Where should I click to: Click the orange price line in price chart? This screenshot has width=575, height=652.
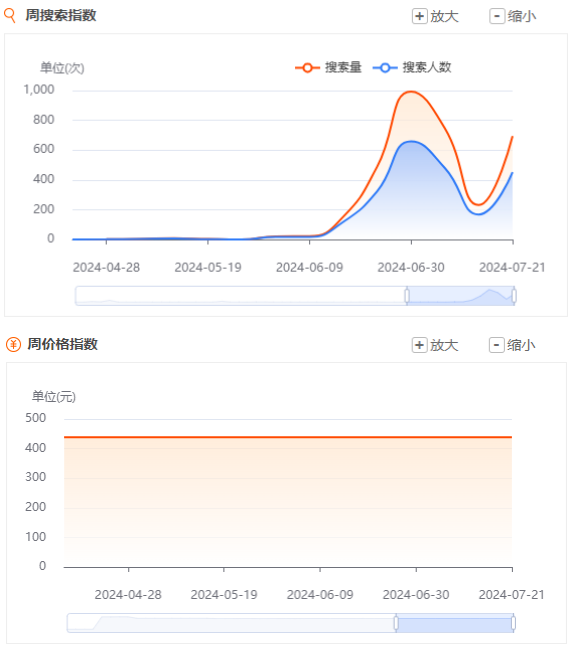(x=288, y=437)
